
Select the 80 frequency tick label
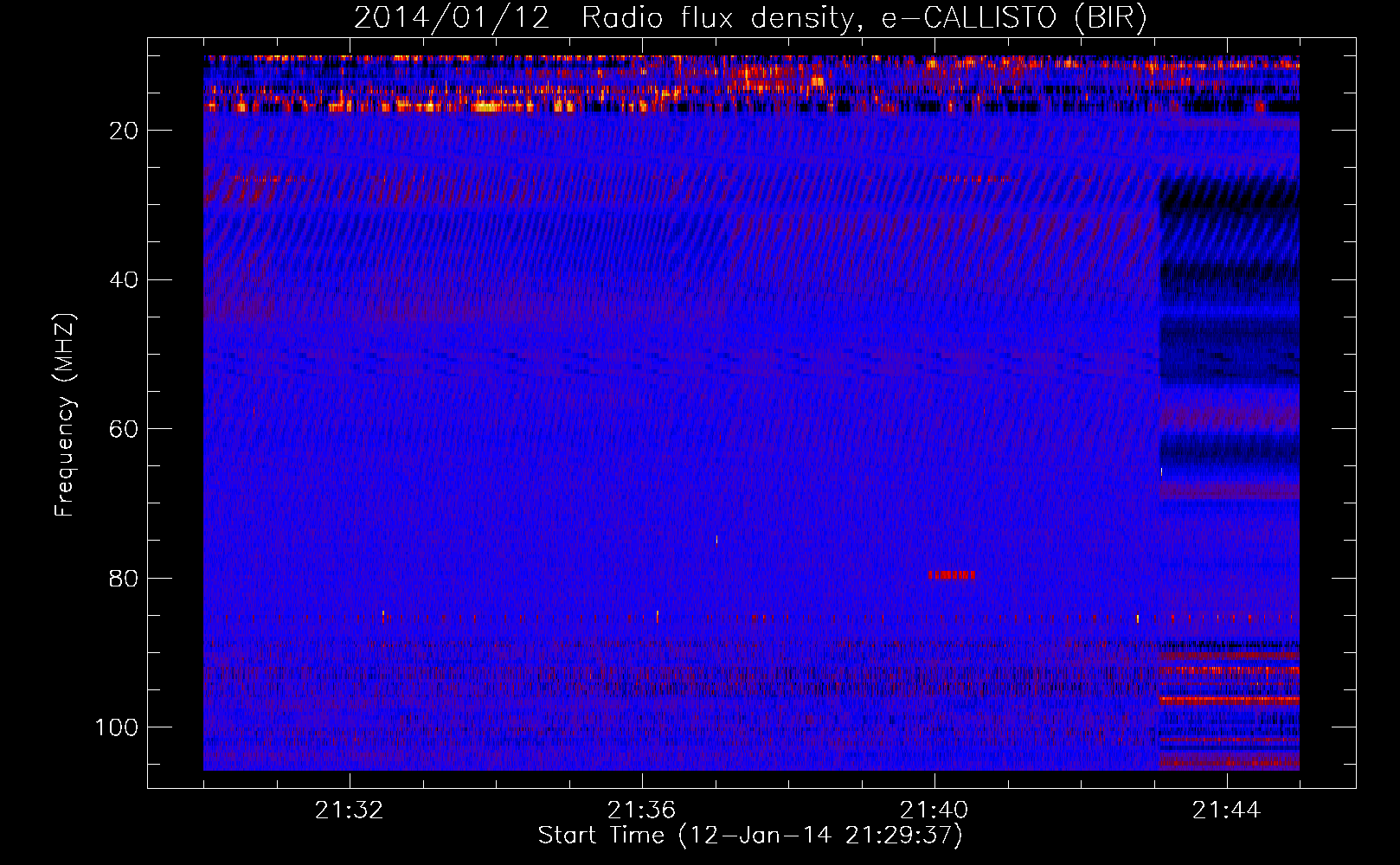[x=124, y=578]
